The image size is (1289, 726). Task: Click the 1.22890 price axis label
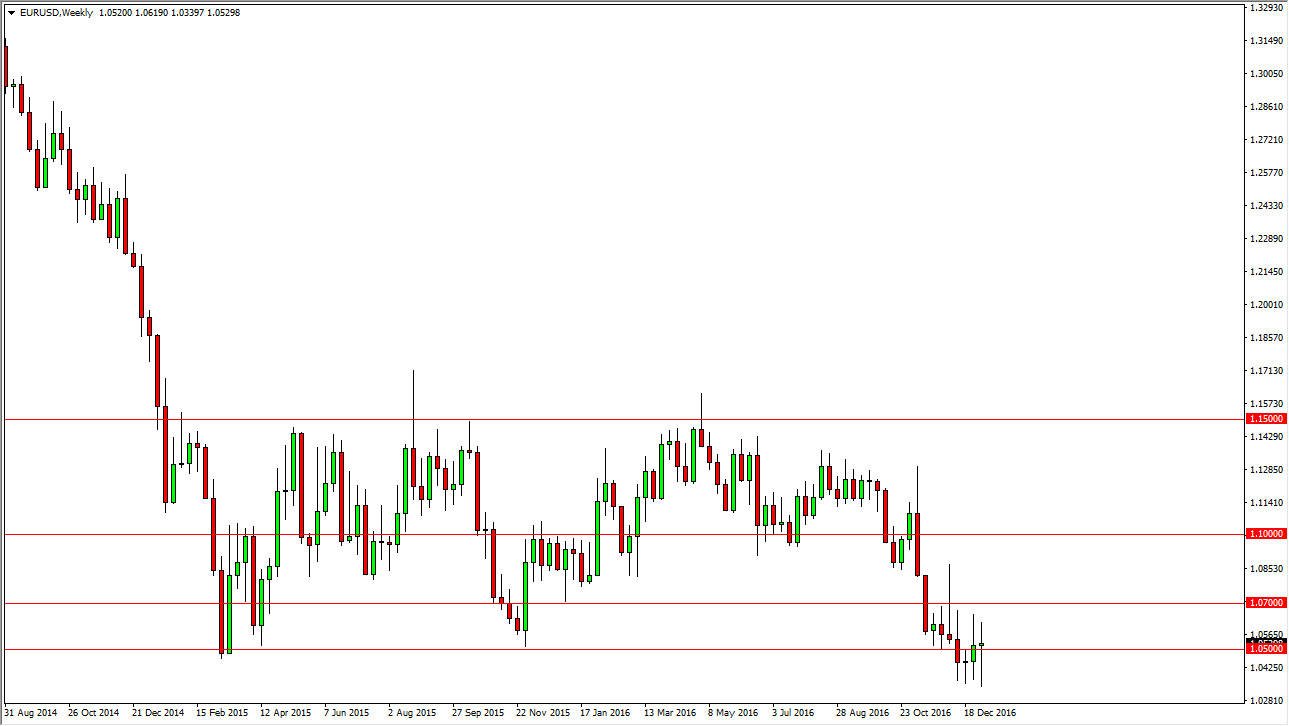pos(1266,239)
